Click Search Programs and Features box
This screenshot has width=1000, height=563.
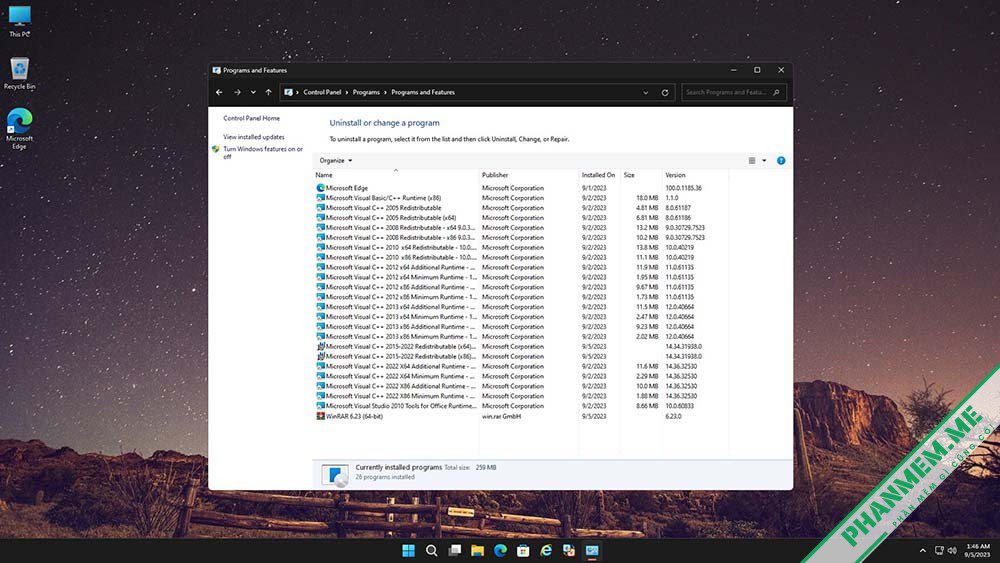(733, 92)
